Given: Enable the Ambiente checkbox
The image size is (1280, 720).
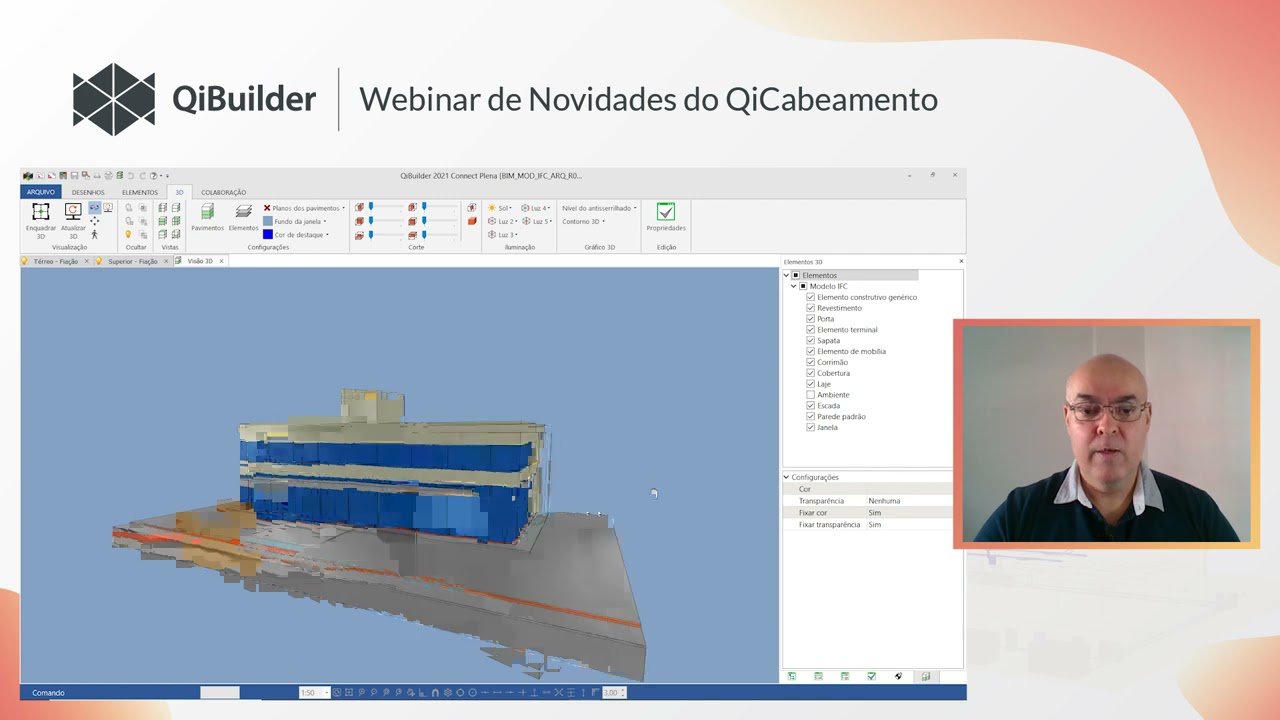Looking at the screenshot, I should point(811,395).
